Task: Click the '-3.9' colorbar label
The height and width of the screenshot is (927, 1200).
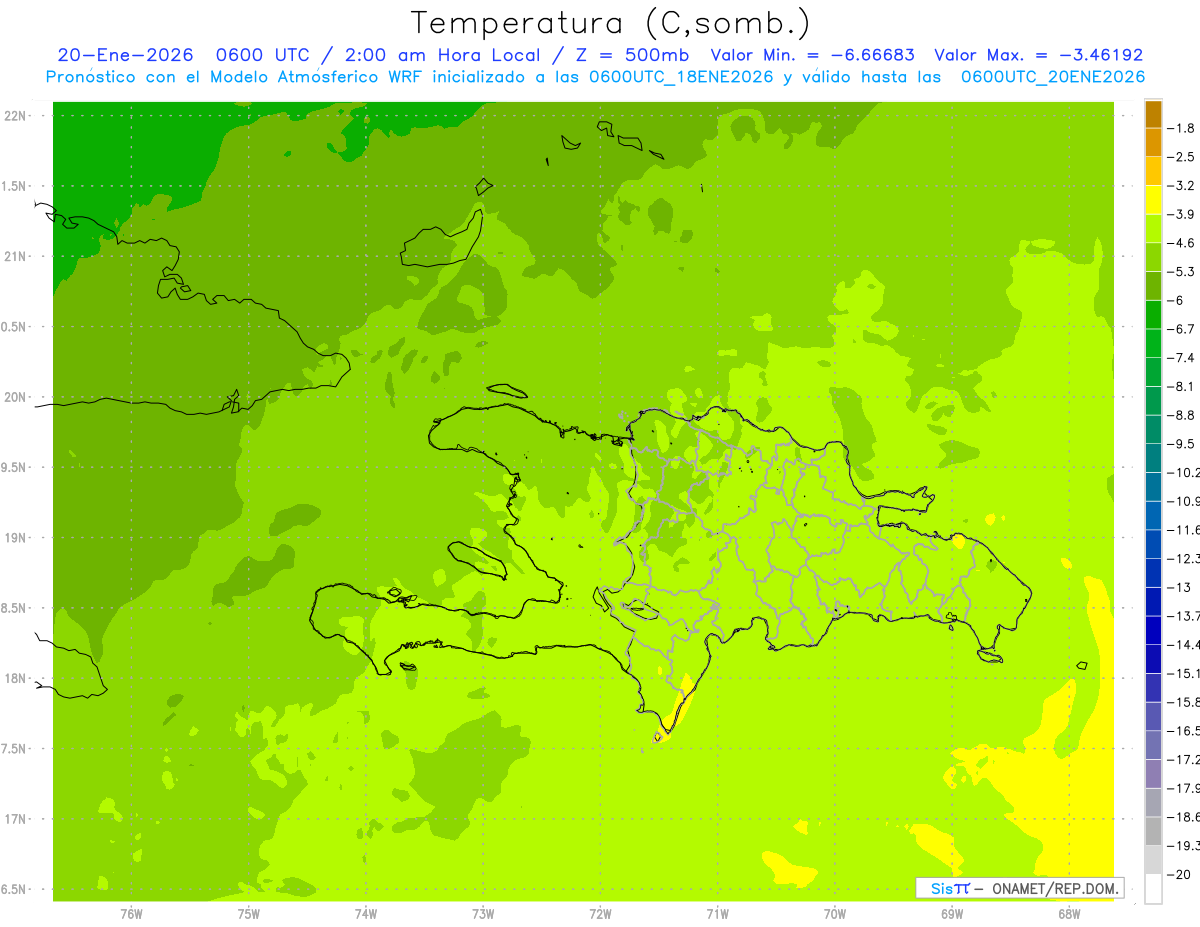Action: (x=1183, y=214)
